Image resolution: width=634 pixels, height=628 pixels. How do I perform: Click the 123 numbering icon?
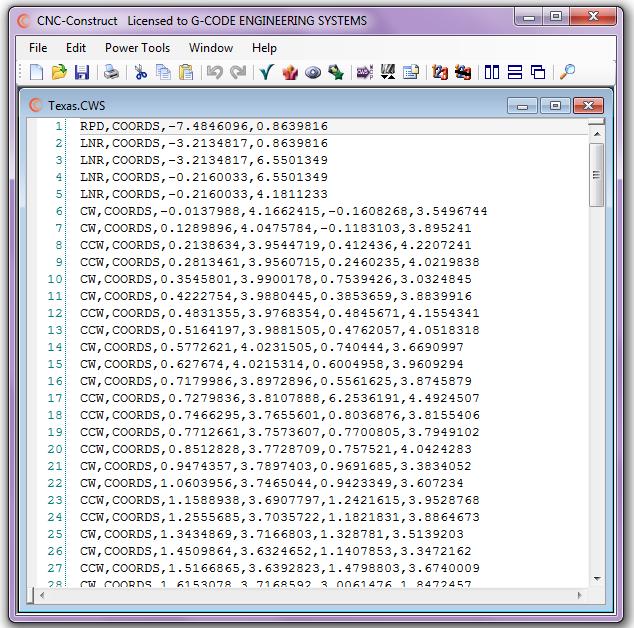[x=440, y=72]
